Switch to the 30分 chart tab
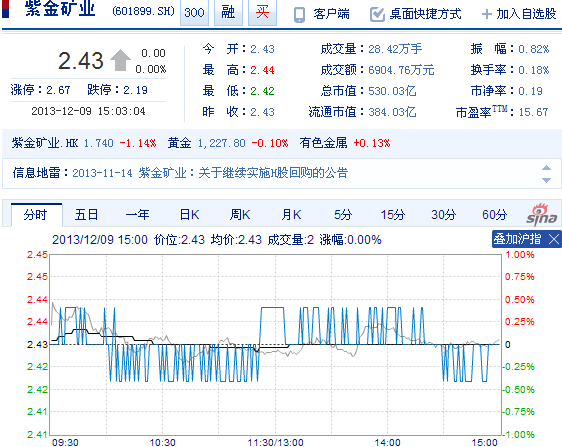 [444, 215]
